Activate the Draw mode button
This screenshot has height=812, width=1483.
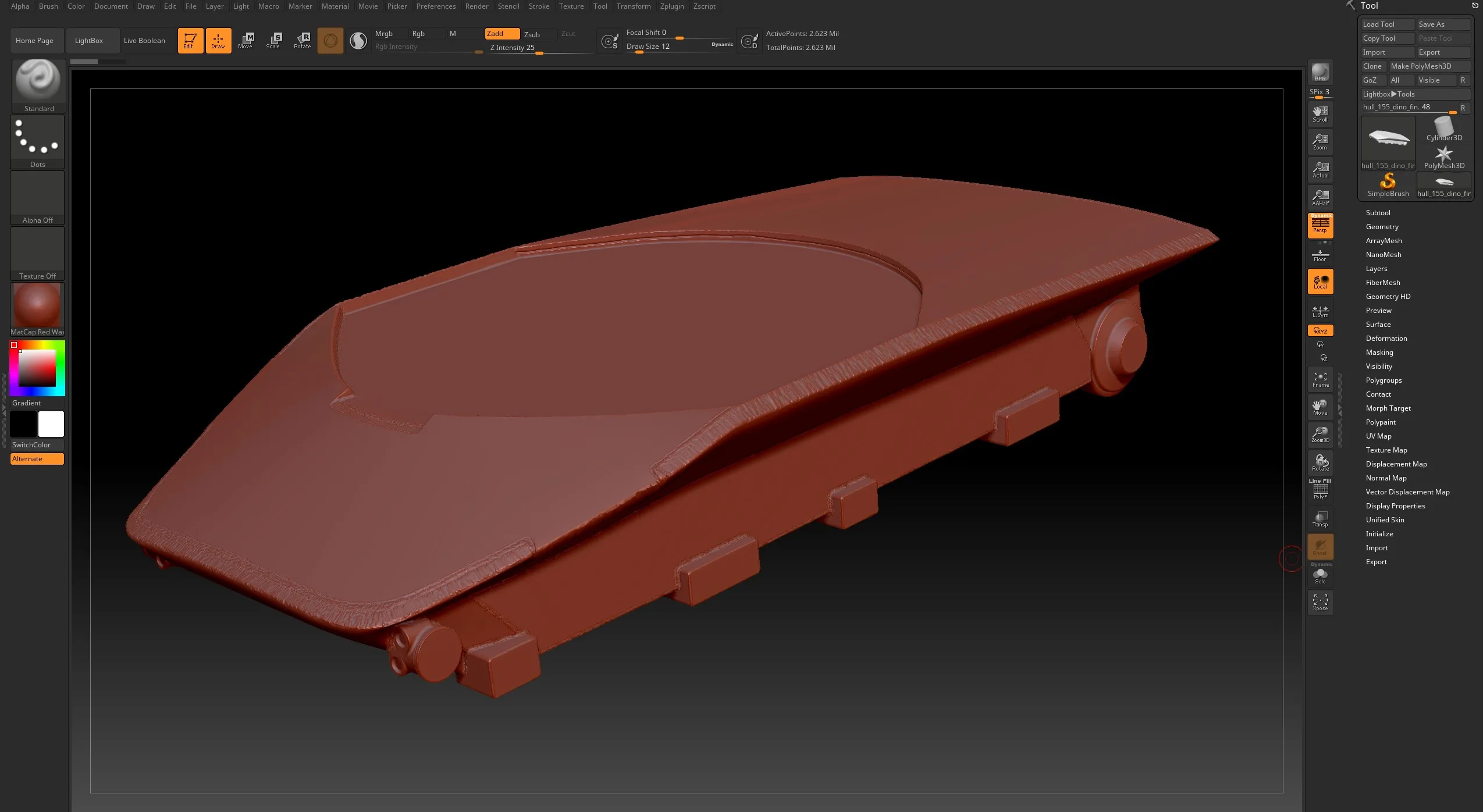point(218,41)
